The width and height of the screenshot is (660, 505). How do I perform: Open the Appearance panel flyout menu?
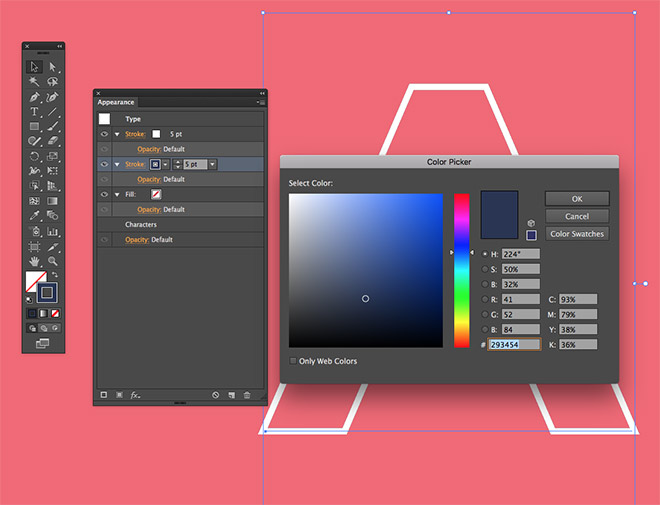[x=261, y=102]
